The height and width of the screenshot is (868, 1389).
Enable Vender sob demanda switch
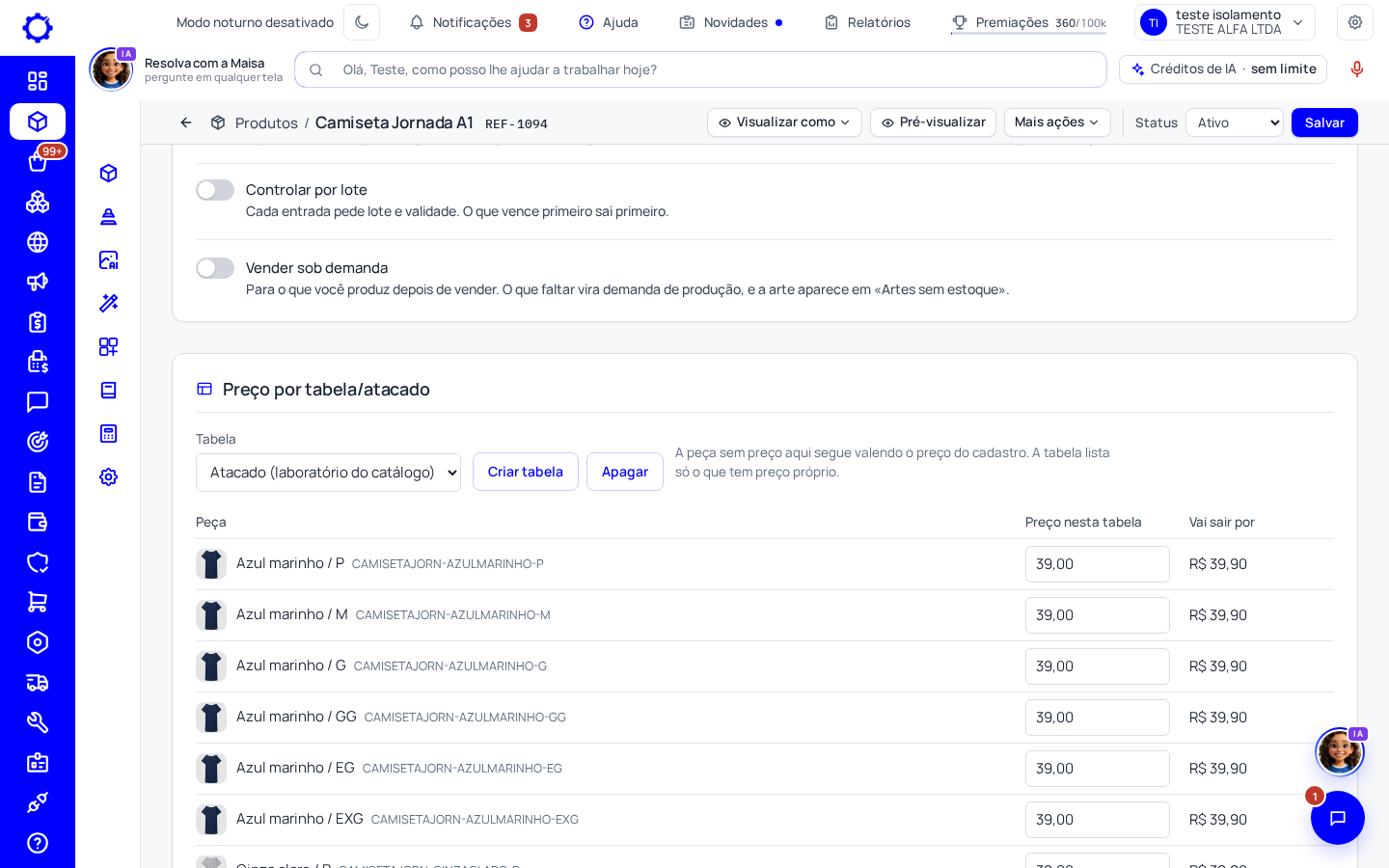pyautogui.click(x=215, y=268)
